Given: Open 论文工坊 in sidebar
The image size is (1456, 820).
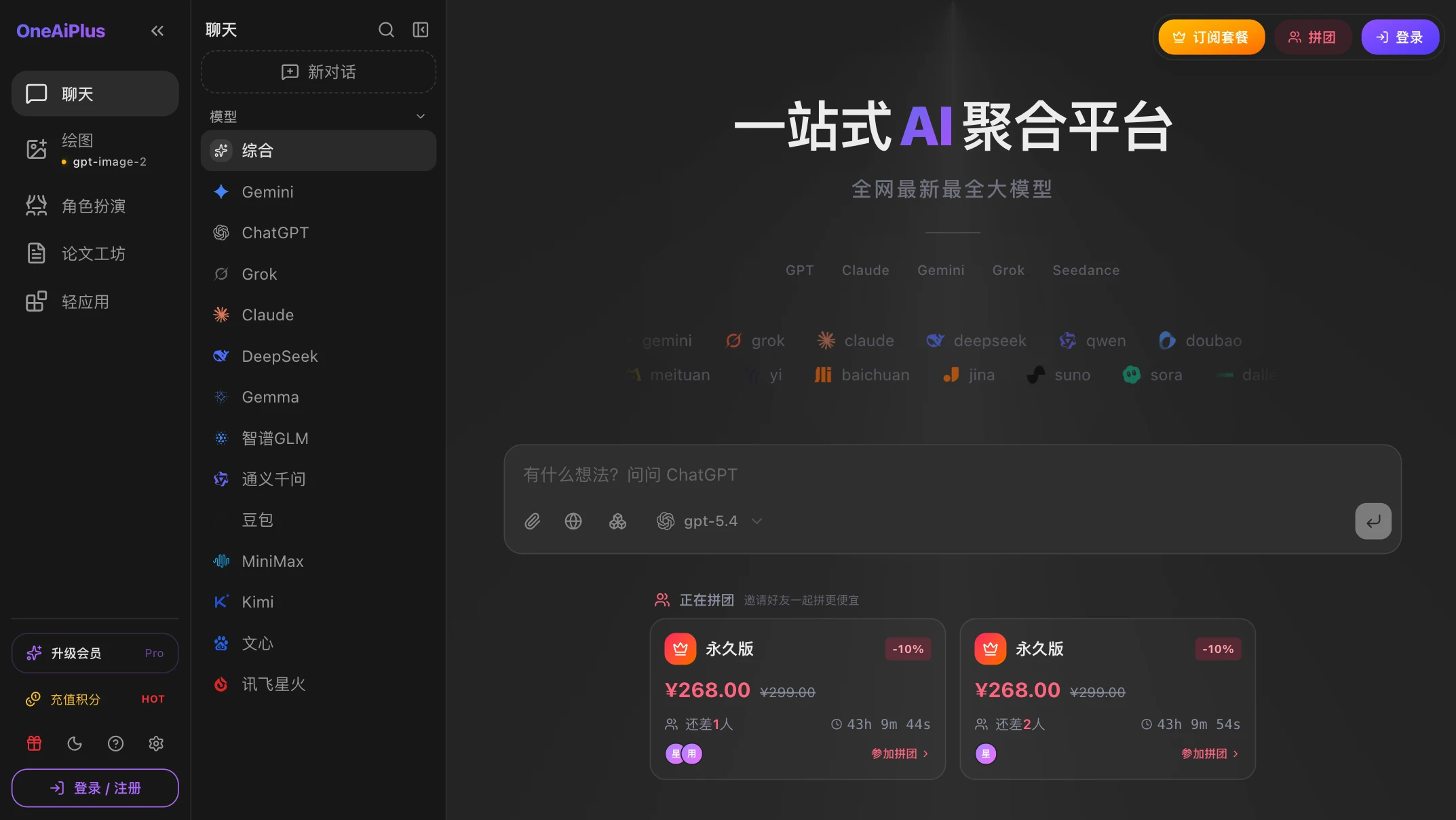Looking at the screenshot, I should coord(95,254).
